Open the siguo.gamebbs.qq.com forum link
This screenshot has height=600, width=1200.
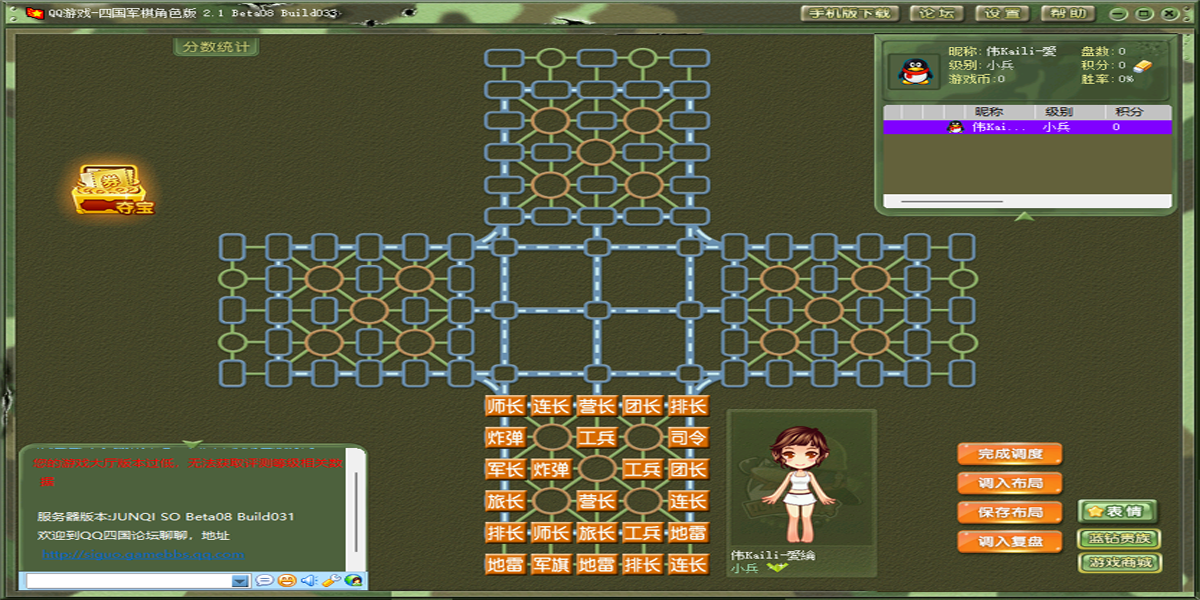(x=143, y=553)
